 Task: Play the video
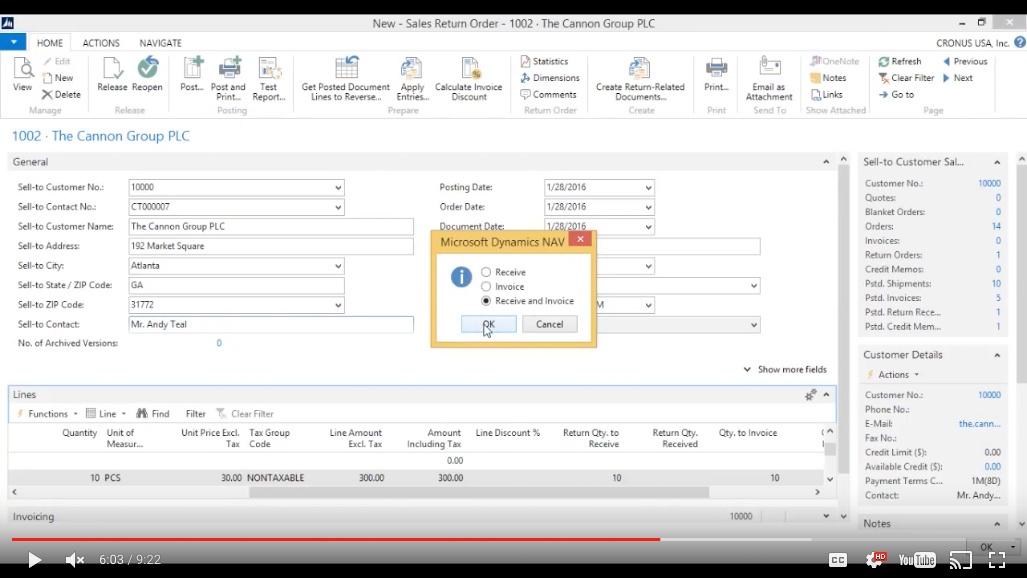click(34, 560)
